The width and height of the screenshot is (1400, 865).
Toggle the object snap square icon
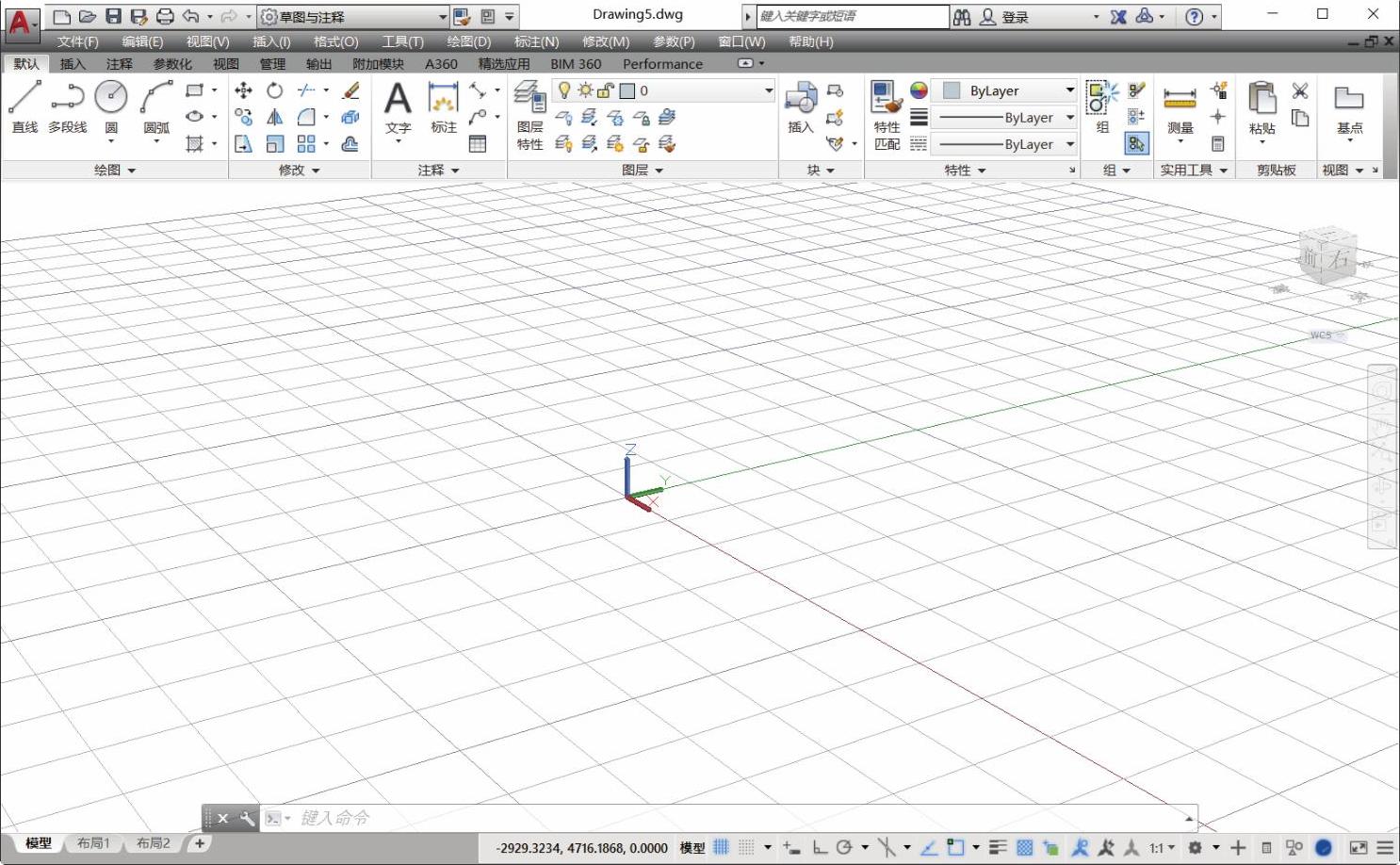point(955,847)
